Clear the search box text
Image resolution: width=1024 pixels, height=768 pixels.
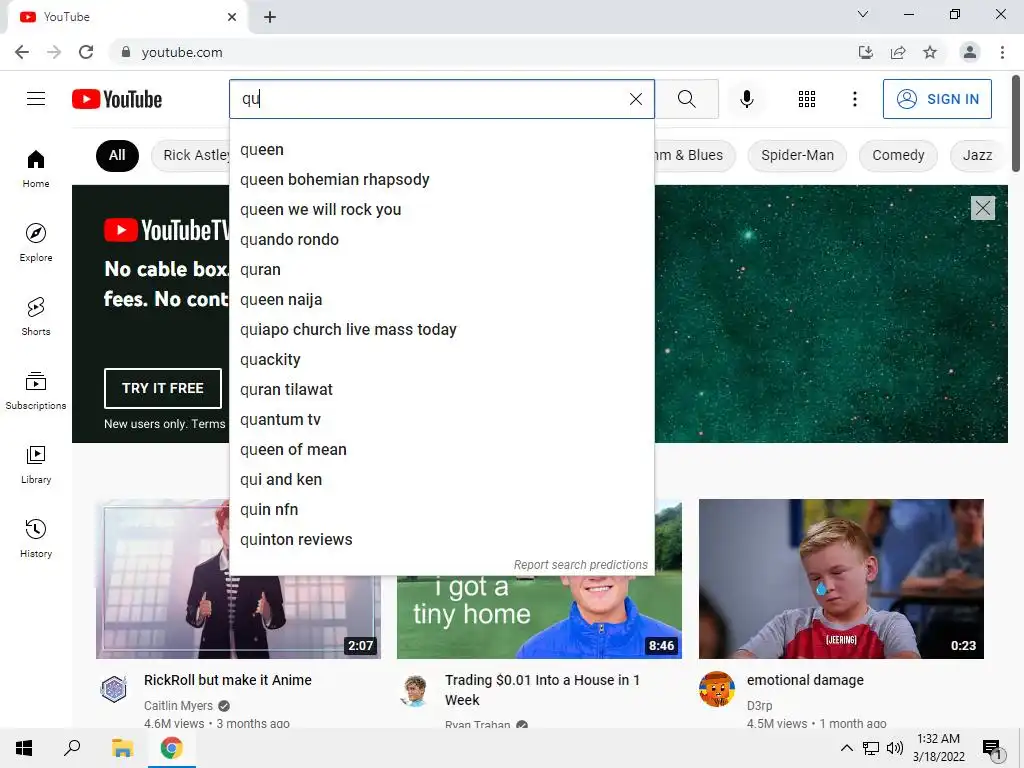click(635, 99)
